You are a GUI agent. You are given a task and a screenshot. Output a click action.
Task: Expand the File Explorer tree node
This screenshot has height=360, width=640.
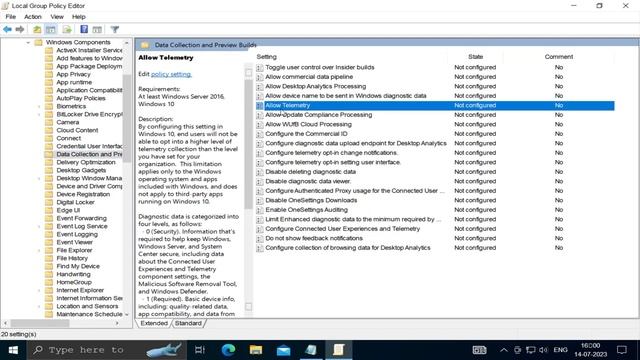point(39,250)
